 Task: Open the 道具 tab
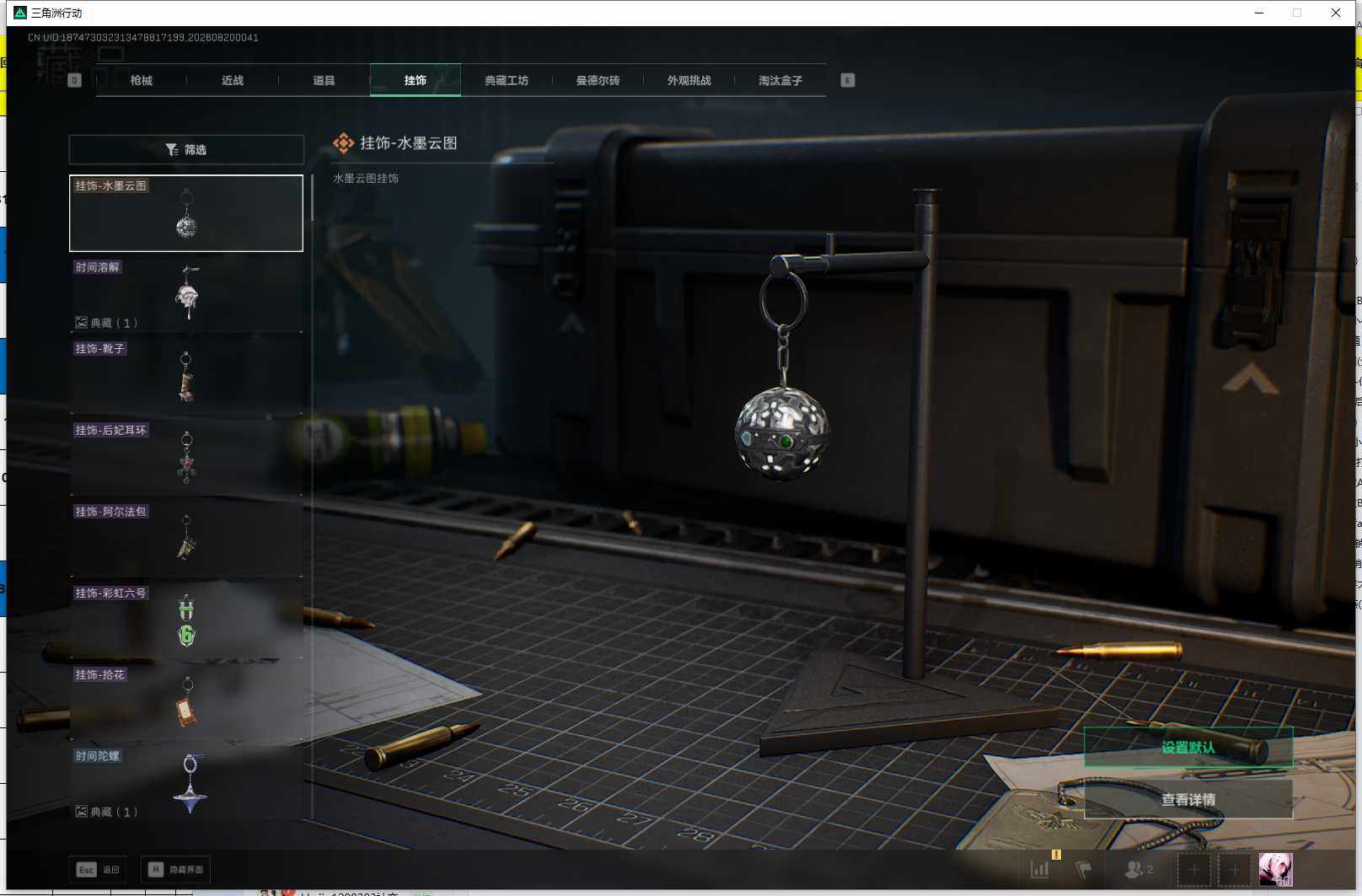click(324, 80)
